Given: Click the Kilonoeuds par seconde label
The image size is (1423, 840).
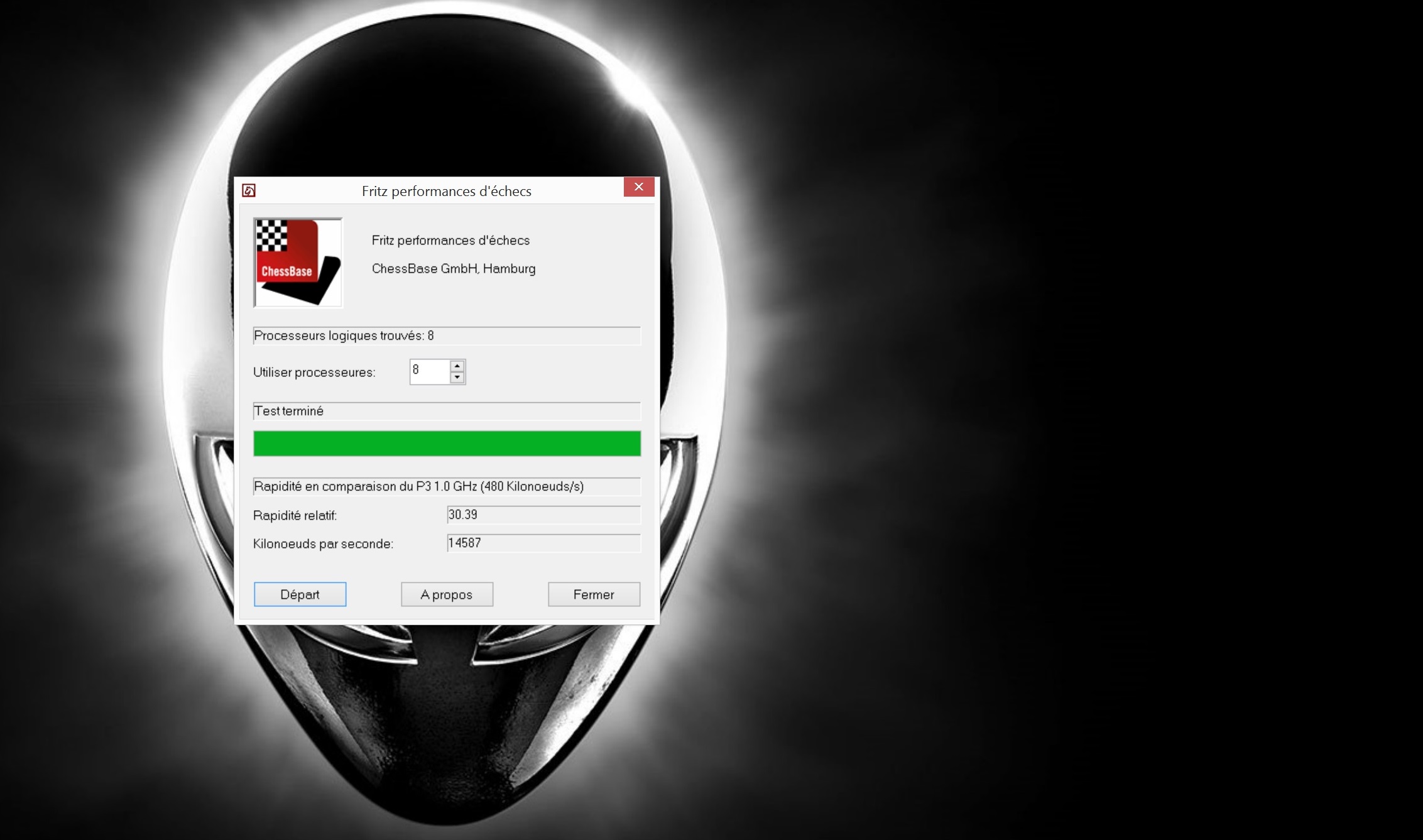Looking at the screenshot, I should pyautogui.click(x=323, y=544).
